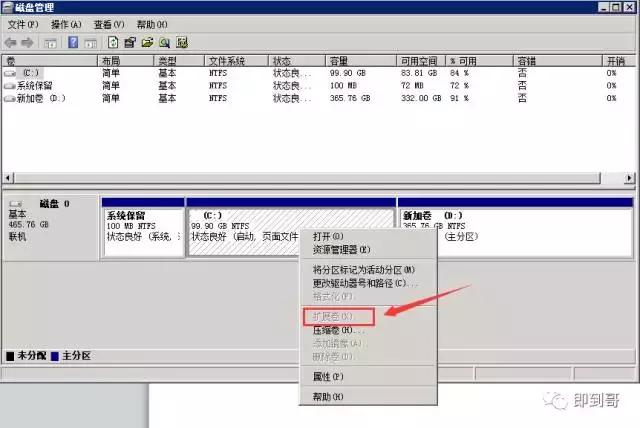Toggle the show/hide action pane icon

pyautogui.click(x=90, y=42)
